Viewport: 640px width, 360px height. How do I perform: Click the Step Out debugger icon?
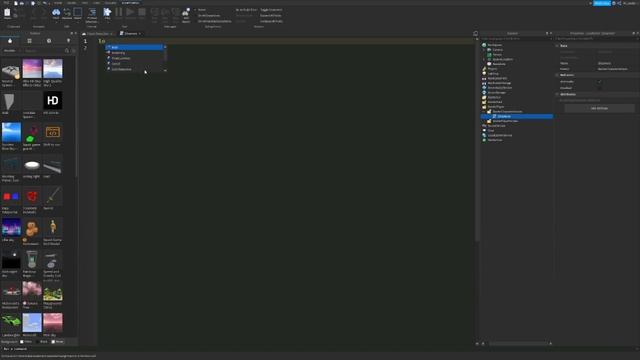pos(176,12)
